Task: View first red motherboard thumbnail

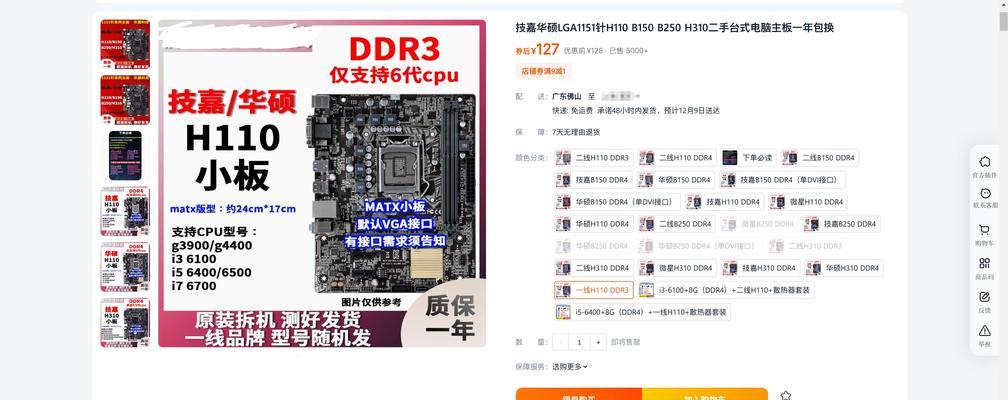Action: tap(125, 44)
